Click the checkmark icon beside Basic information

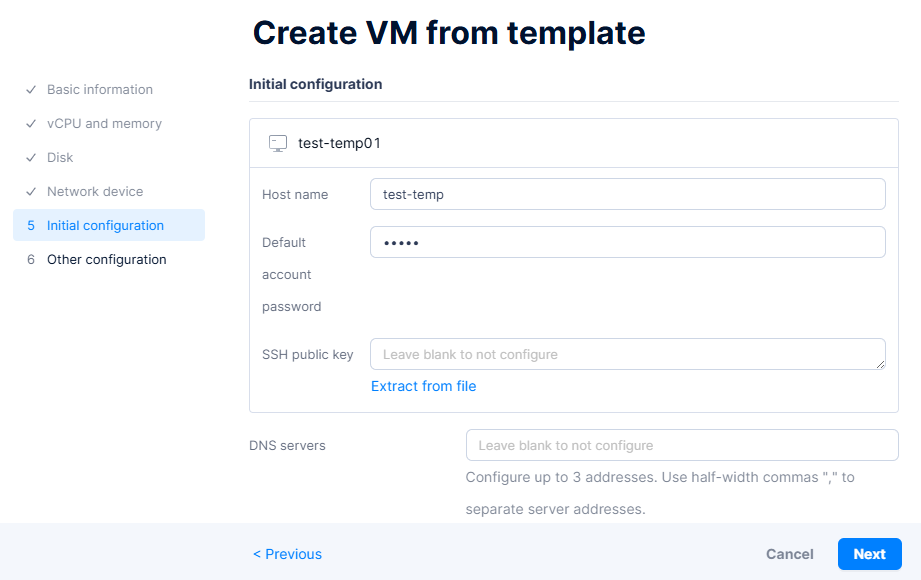31,90
